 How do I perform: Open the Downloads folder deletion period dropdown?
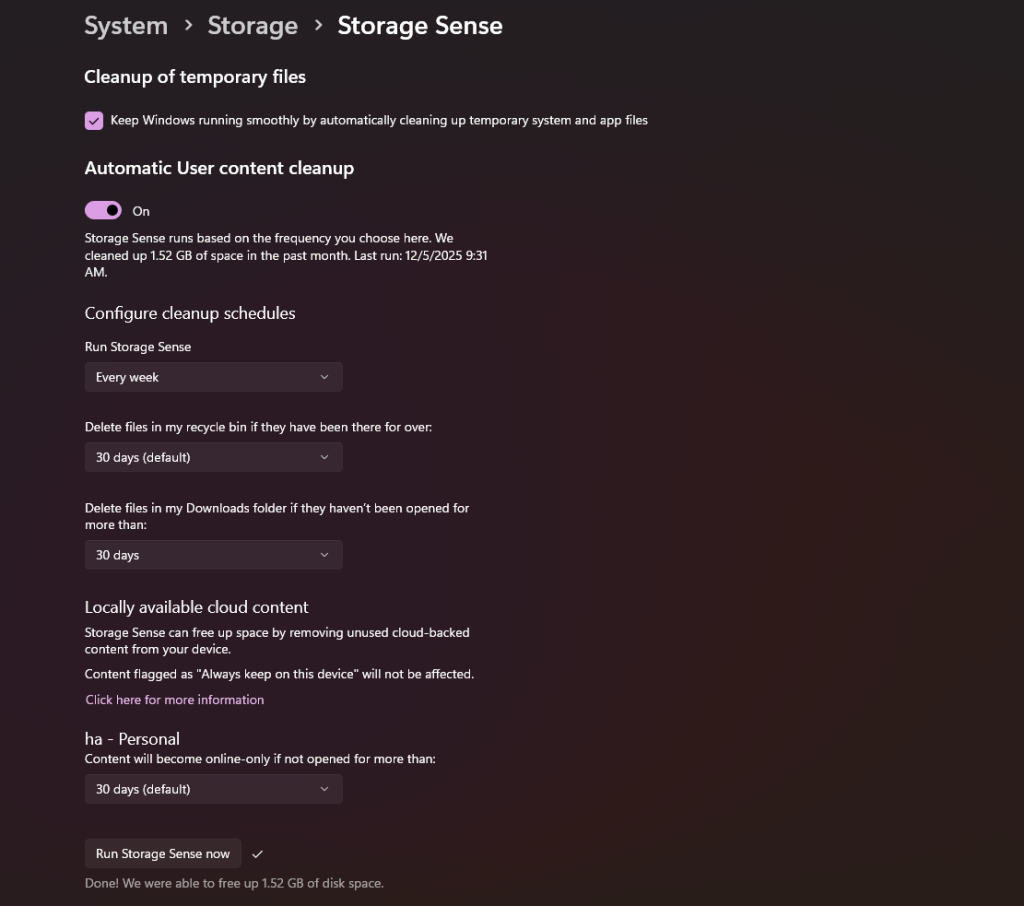213,555
